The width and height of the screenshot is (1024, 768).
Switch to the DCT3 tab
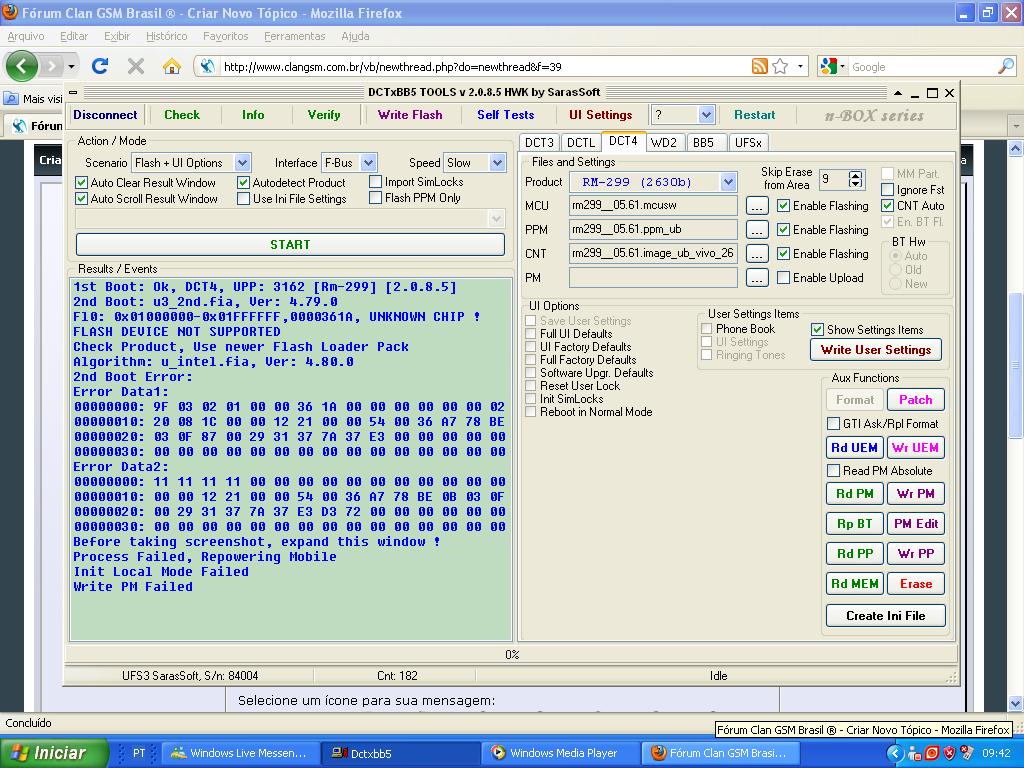(539, 142)
